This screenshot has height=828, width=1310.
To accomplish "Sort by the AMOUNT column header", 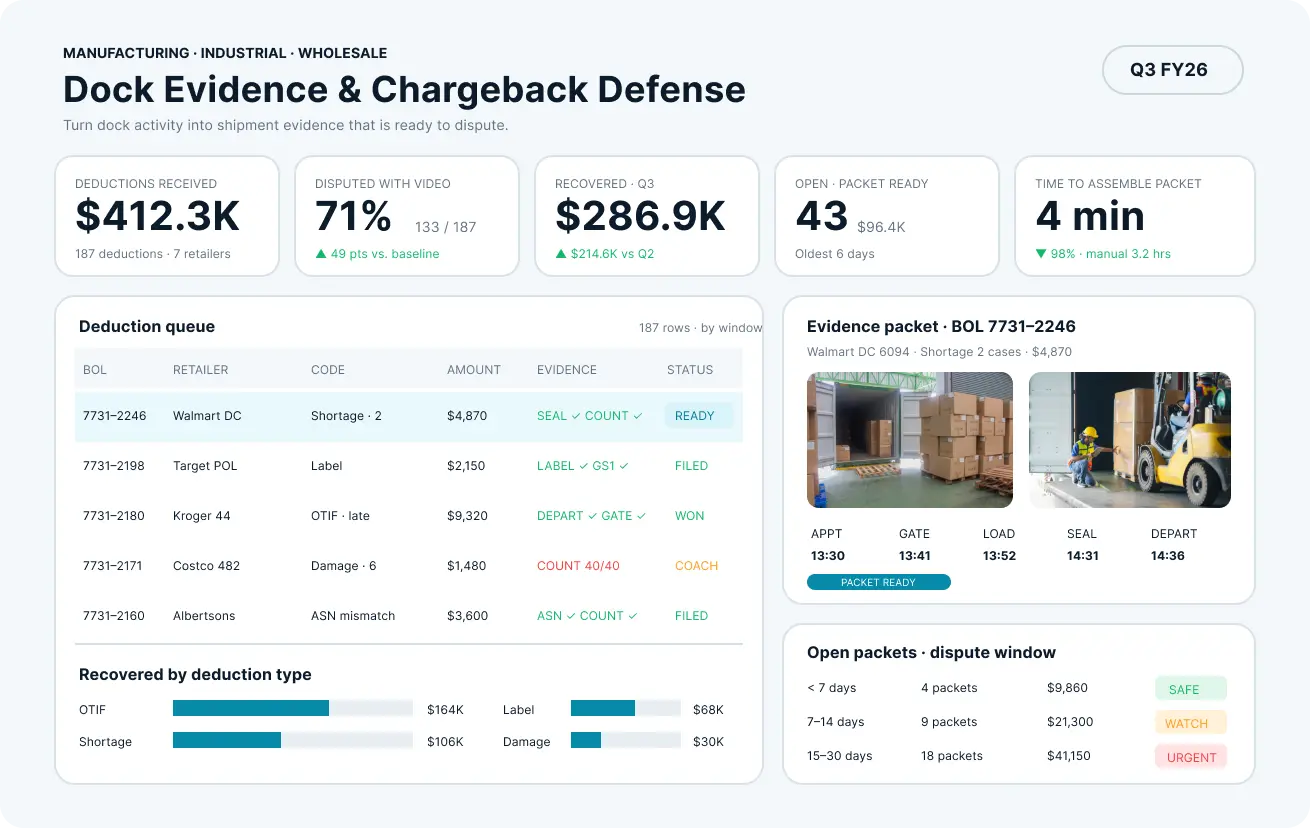I will [474, 370].
